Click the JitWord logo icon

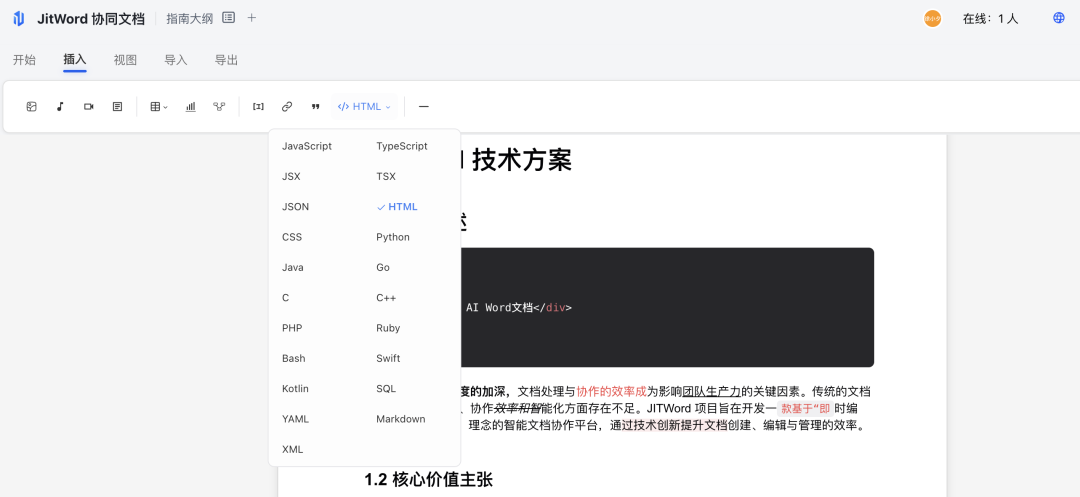pos(19,19)
